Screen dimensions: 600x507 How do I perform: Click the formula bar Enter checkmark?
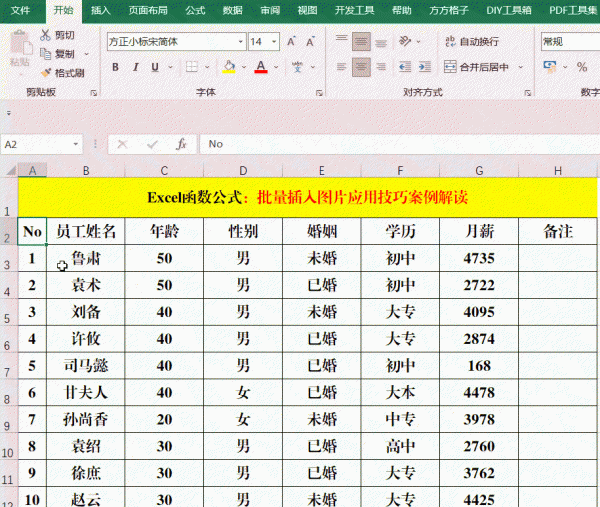pyautogui.click(x=152, y=144)
